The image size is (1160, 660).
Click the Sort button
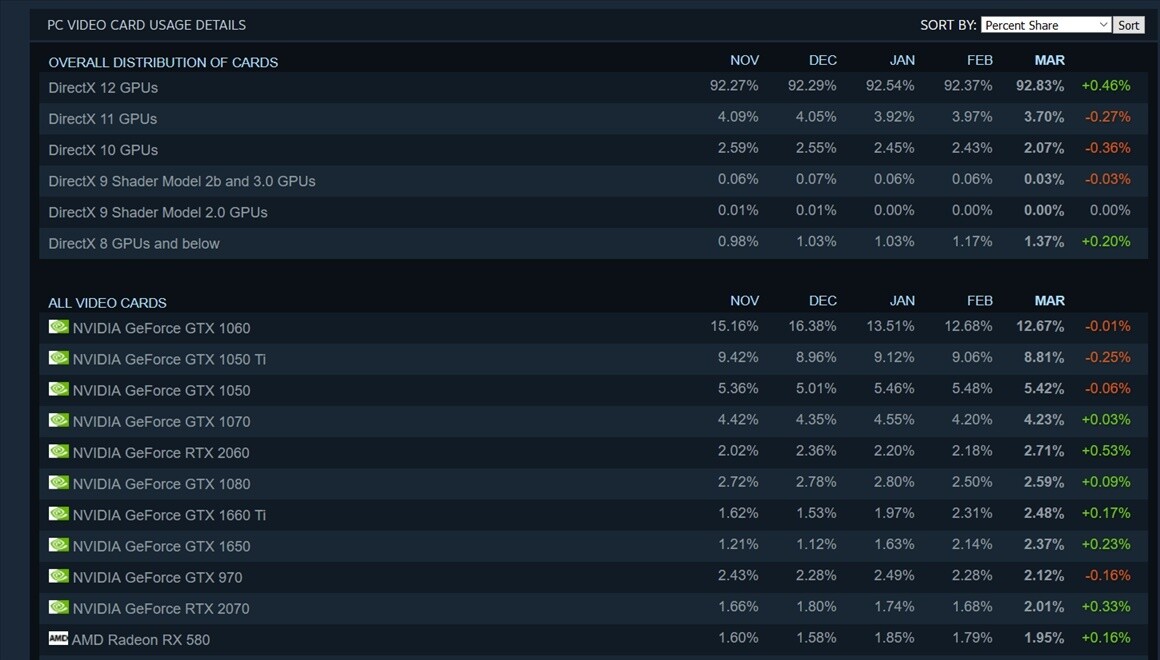[x=1128, y=24]
